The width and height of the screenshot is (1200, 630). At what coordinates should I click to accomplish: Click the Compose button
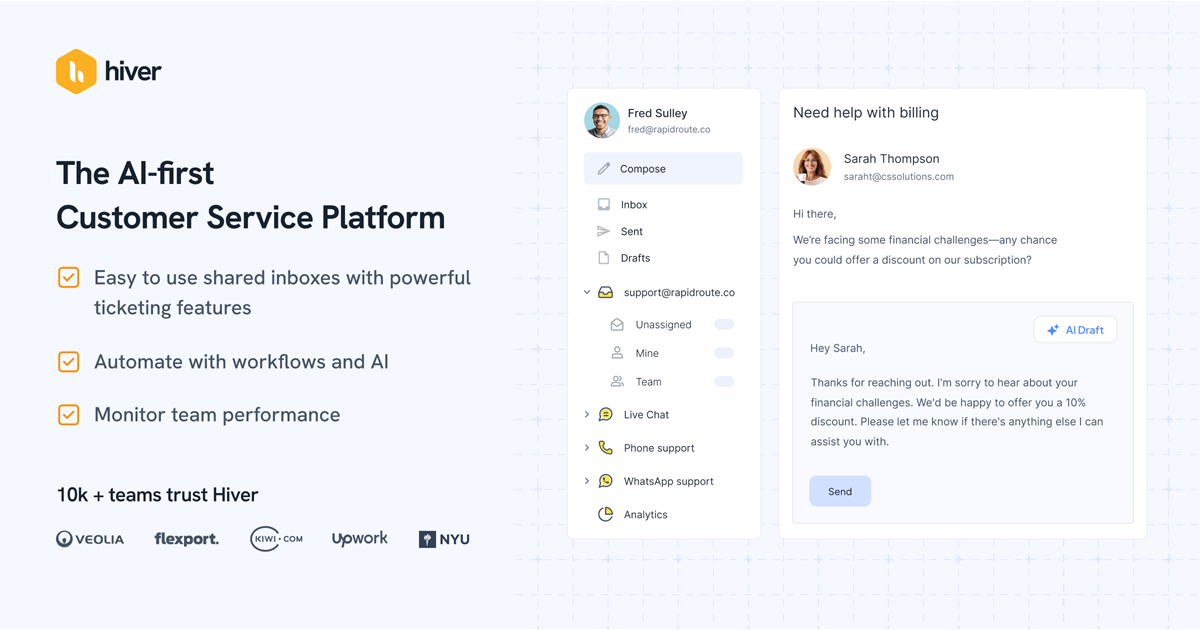[x=663, y=169]
